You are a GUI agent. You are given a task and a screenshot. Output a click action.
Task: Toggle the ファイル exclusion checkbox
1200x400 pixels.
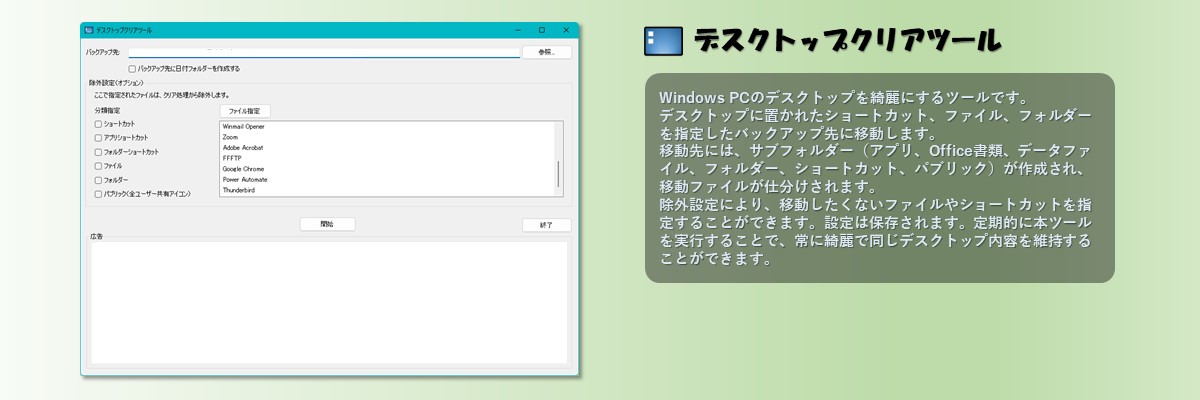tap(98, 166)
